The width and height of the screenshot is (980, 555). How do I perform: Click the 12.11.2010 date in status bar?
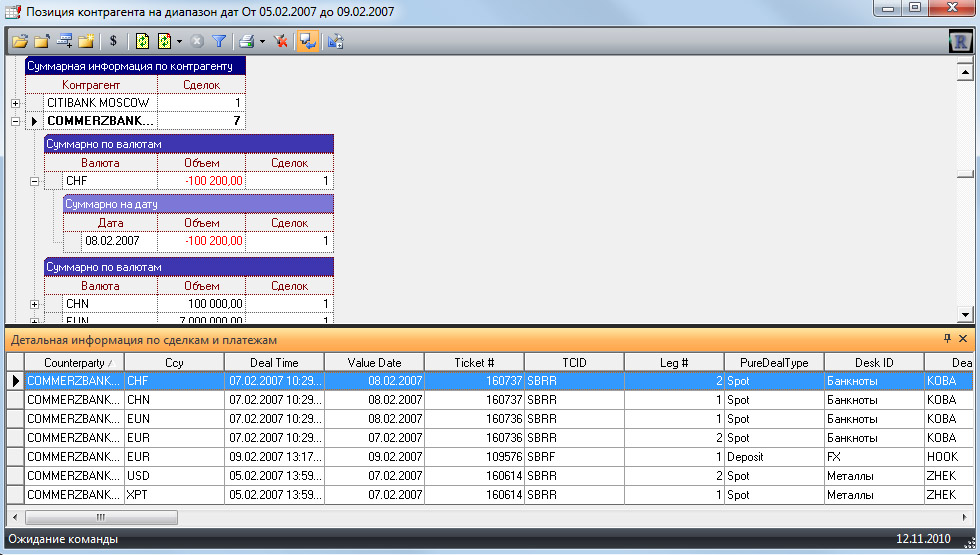click(923, 539)
